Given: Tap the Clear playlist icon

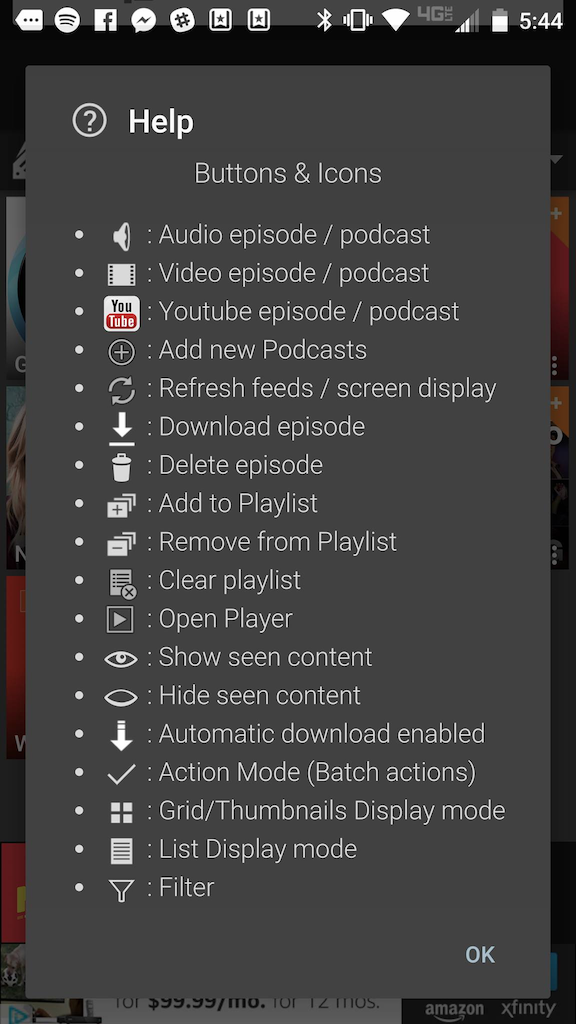Looking at the screenshot, I should click(x=122, y=583).
